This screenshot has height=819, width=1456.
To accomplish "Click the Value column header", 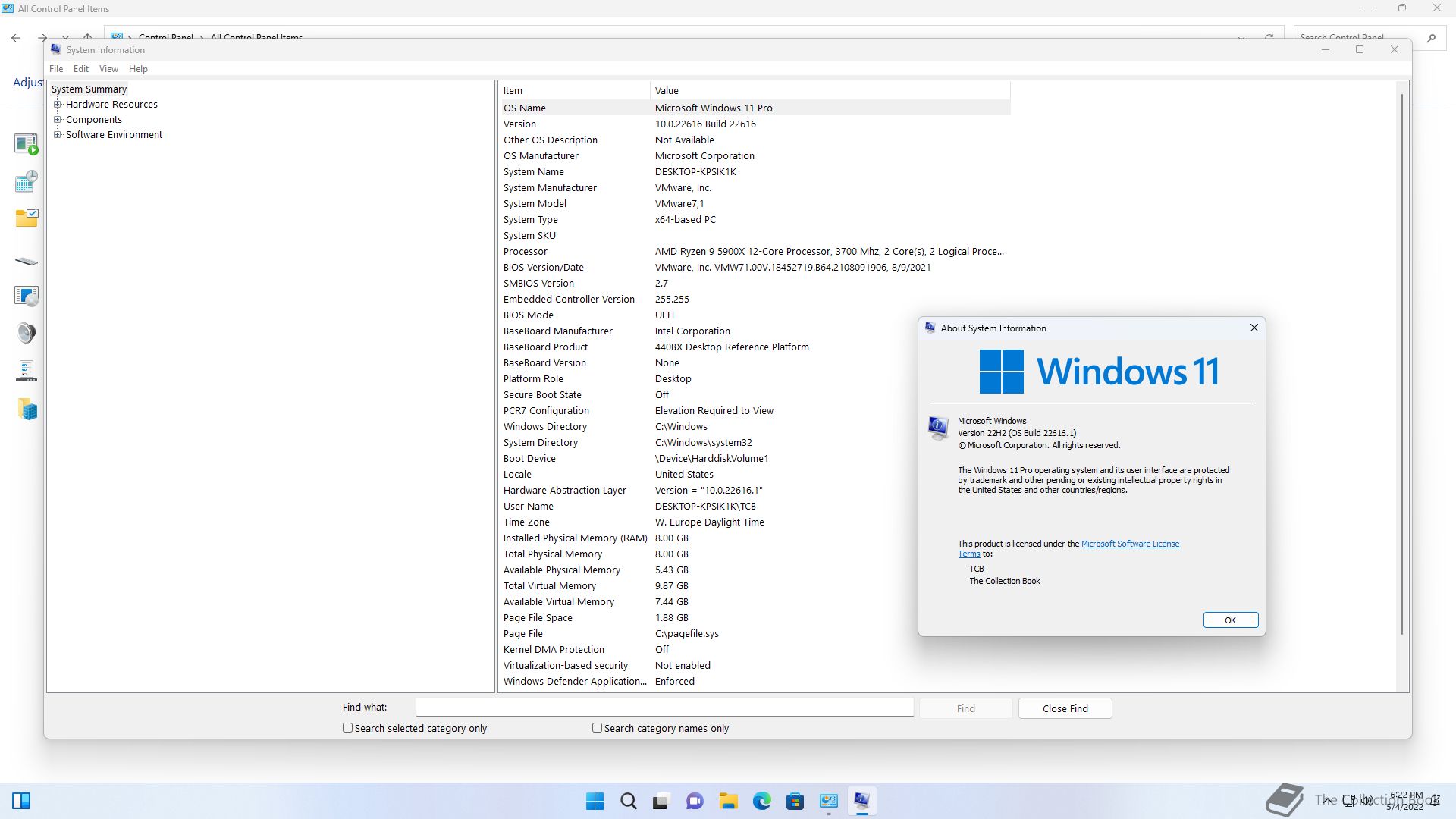I will (x=830, y=90).
